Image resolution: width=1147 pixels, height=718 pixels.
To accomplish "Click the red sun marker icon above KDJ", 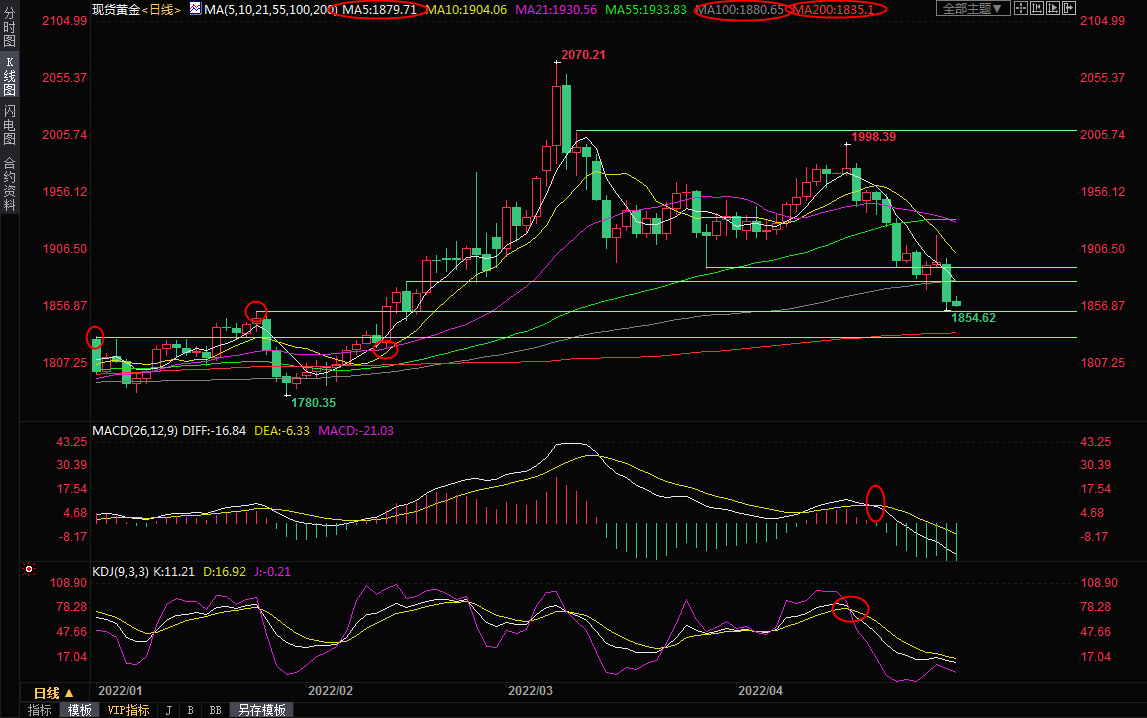I will [29, 570].
